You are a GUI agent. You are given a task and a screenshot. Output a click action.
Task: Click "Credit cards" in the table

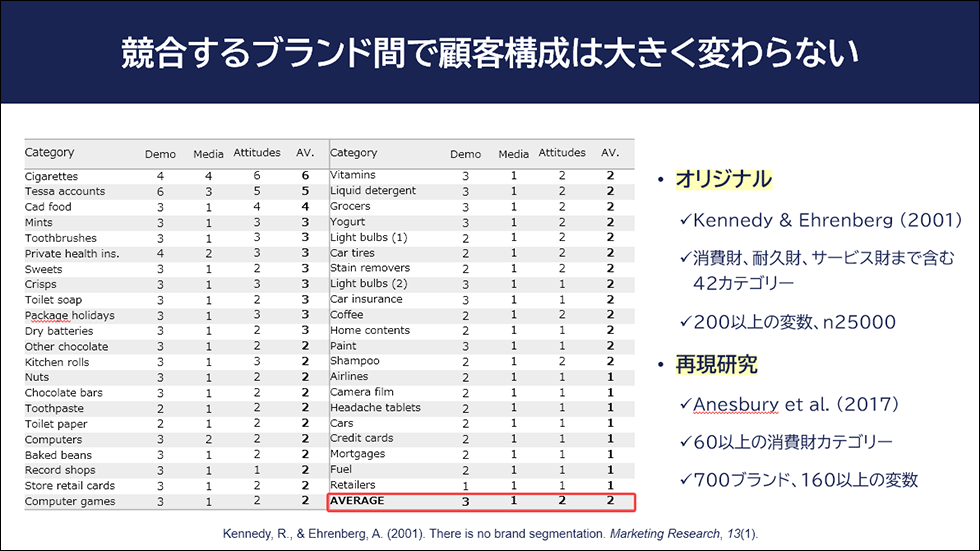click(362, 439)
